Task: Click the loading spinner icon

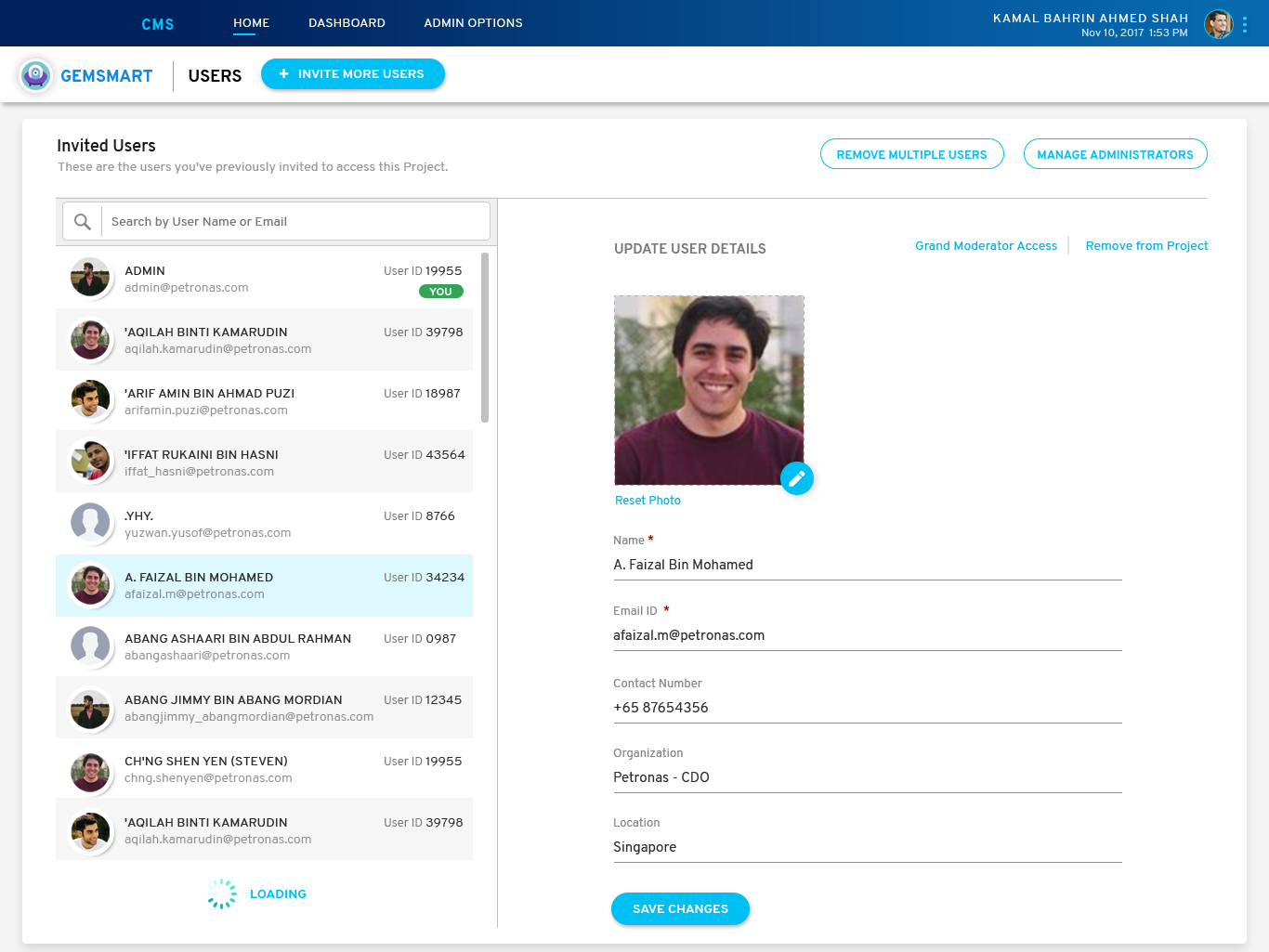Action: tap(222, 893)
